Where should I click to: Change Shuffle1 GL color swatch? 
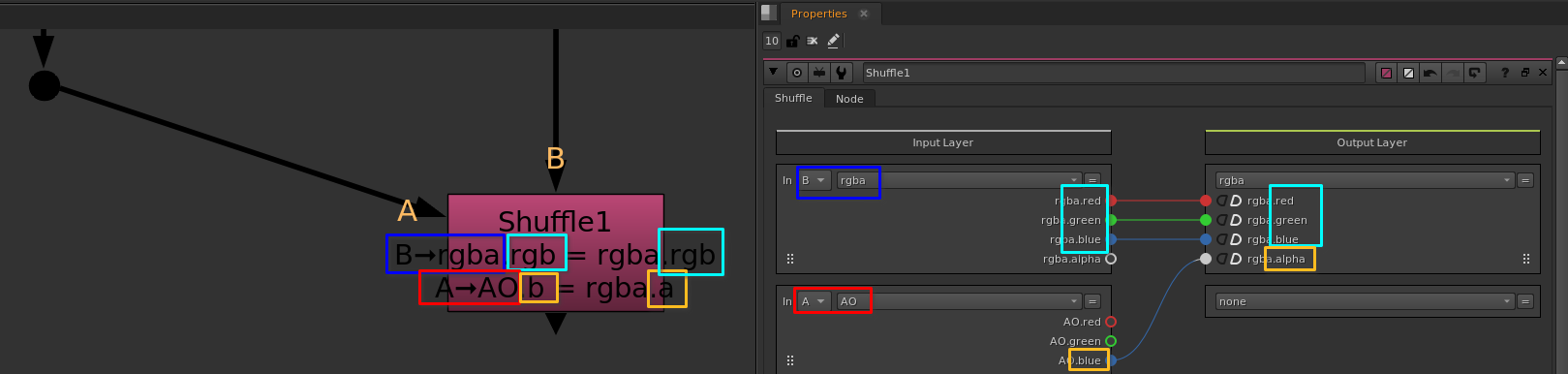tap(1408, 73)
